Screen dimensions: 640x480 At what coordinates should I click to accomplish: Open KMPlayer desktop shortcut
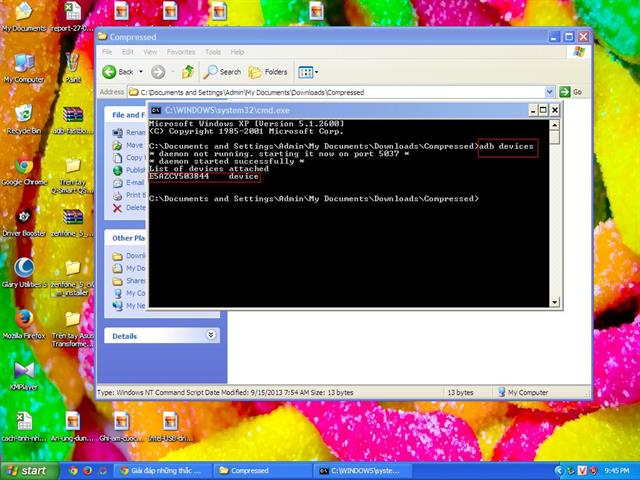[x=24, y=376]
